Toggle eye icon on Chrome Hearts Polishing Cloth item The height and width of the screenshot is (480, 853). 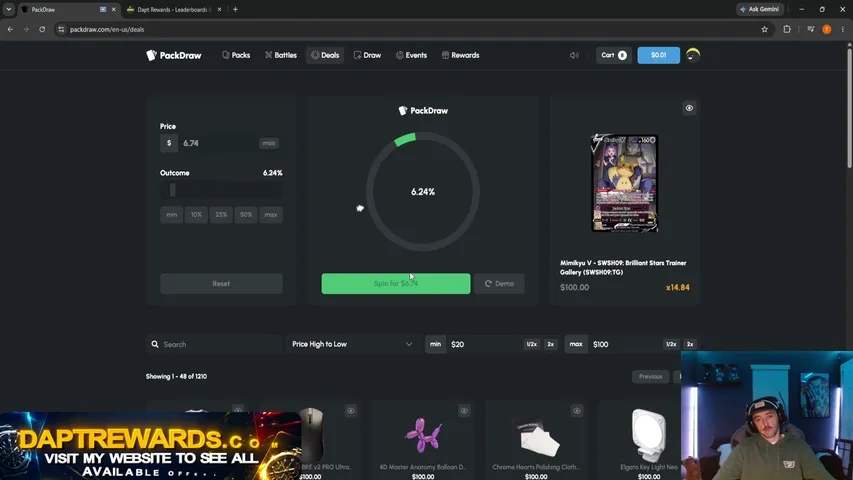(x=577, y=411)
